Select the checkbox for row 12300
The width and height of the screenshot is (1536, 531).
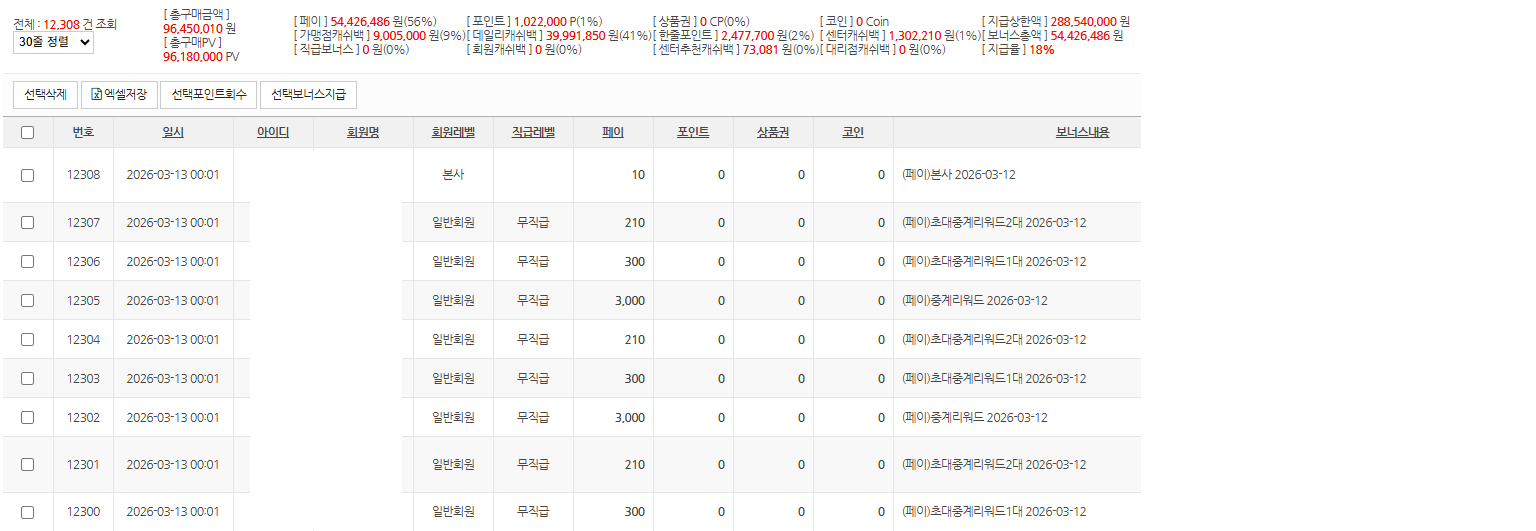pyautogui.click(x=27, y=512)
